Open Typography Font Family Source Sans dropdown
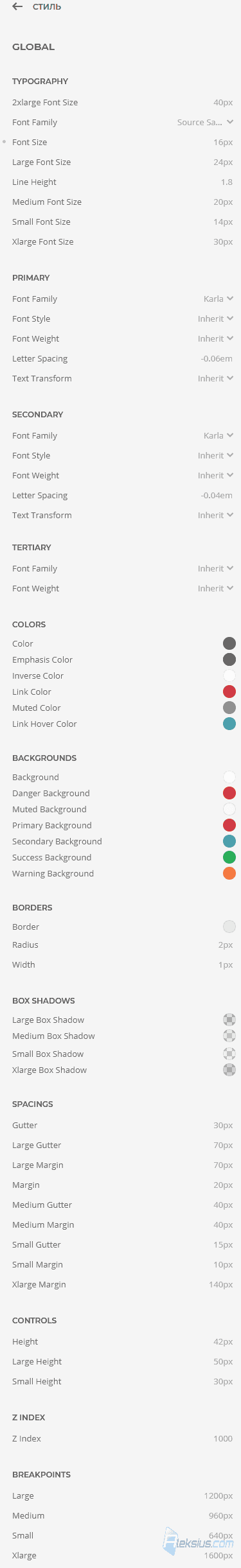Screen dimensions: 241x1568 205,122
